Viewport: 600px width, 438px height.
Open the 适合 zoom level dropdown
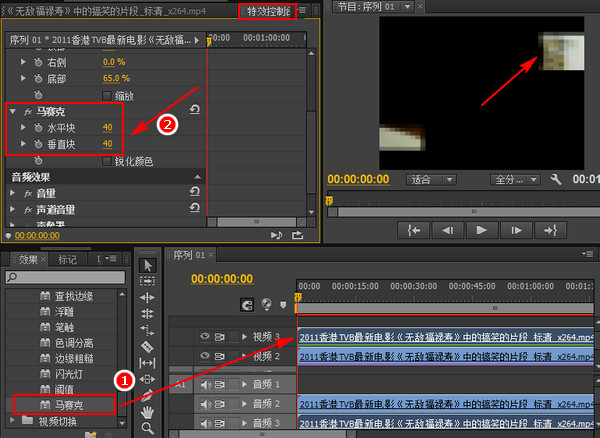431,179
